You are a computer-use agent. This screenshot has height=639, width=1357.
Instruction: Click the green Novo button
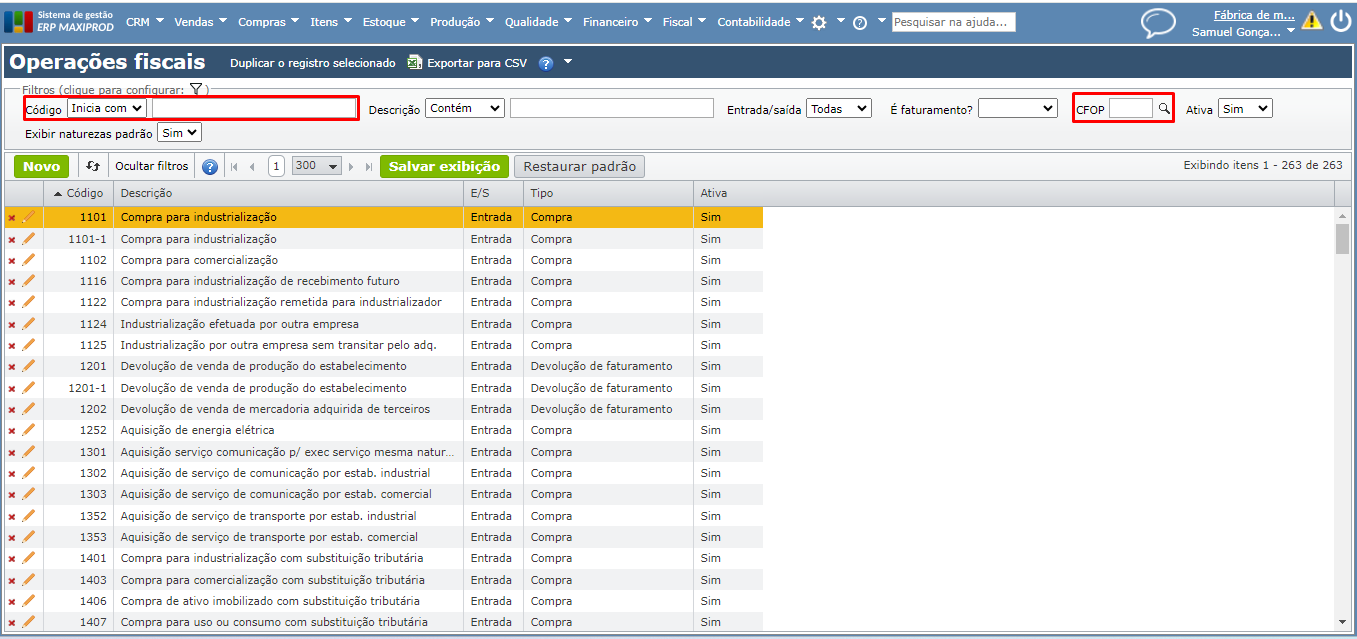click(x=41, y=167)
